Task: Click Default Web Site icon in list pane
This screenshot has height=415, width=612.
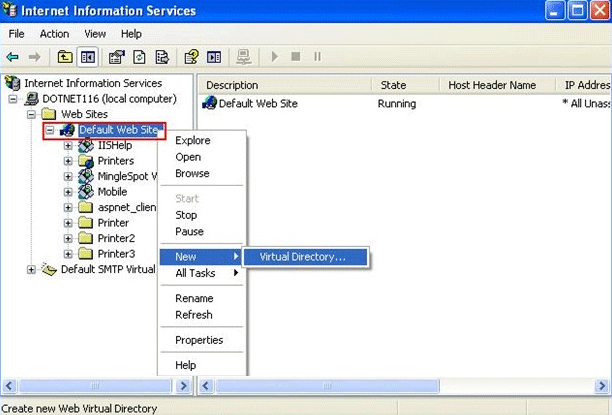Action: click(x=209, y=103)
